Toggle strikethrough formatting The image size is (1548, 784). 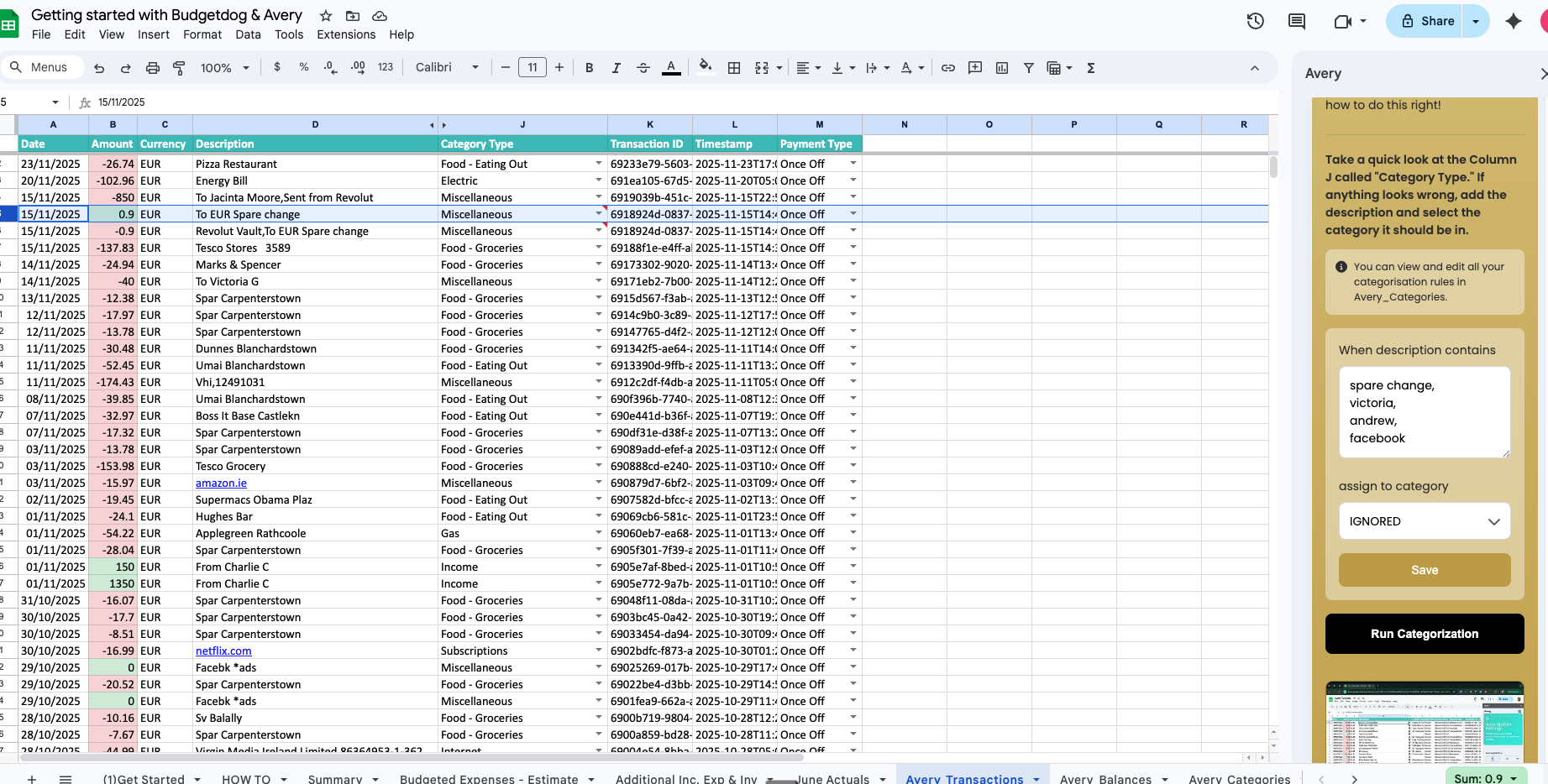point(643,68)
